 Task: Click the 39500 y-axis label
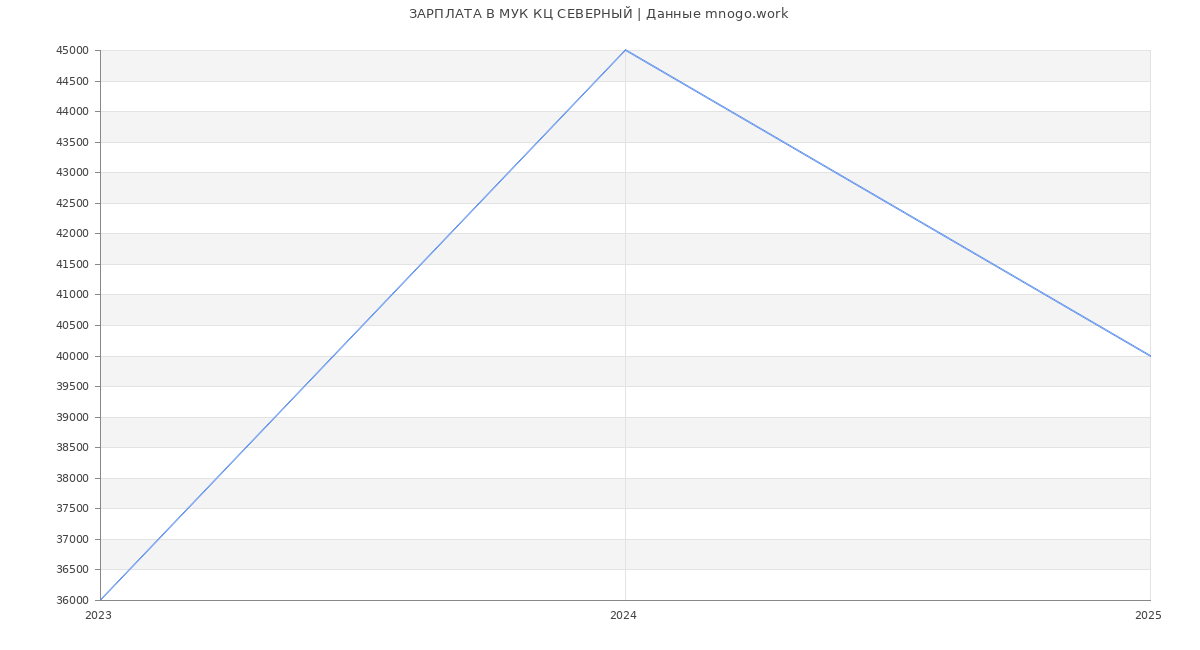[x=73, y=386]
